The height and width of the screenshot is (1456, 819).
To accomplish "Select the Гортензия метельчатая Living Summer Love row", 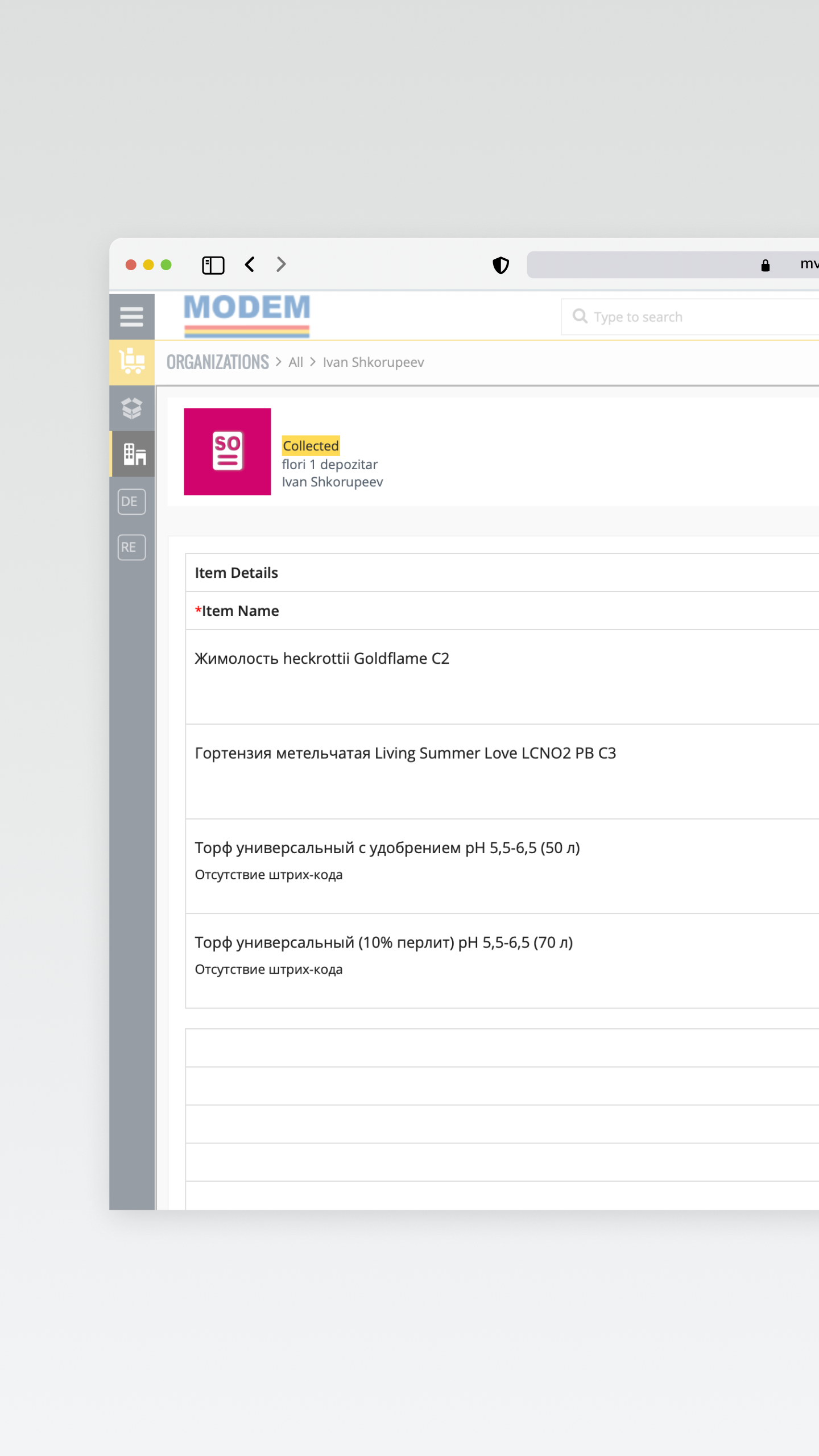I will [405, 753].
